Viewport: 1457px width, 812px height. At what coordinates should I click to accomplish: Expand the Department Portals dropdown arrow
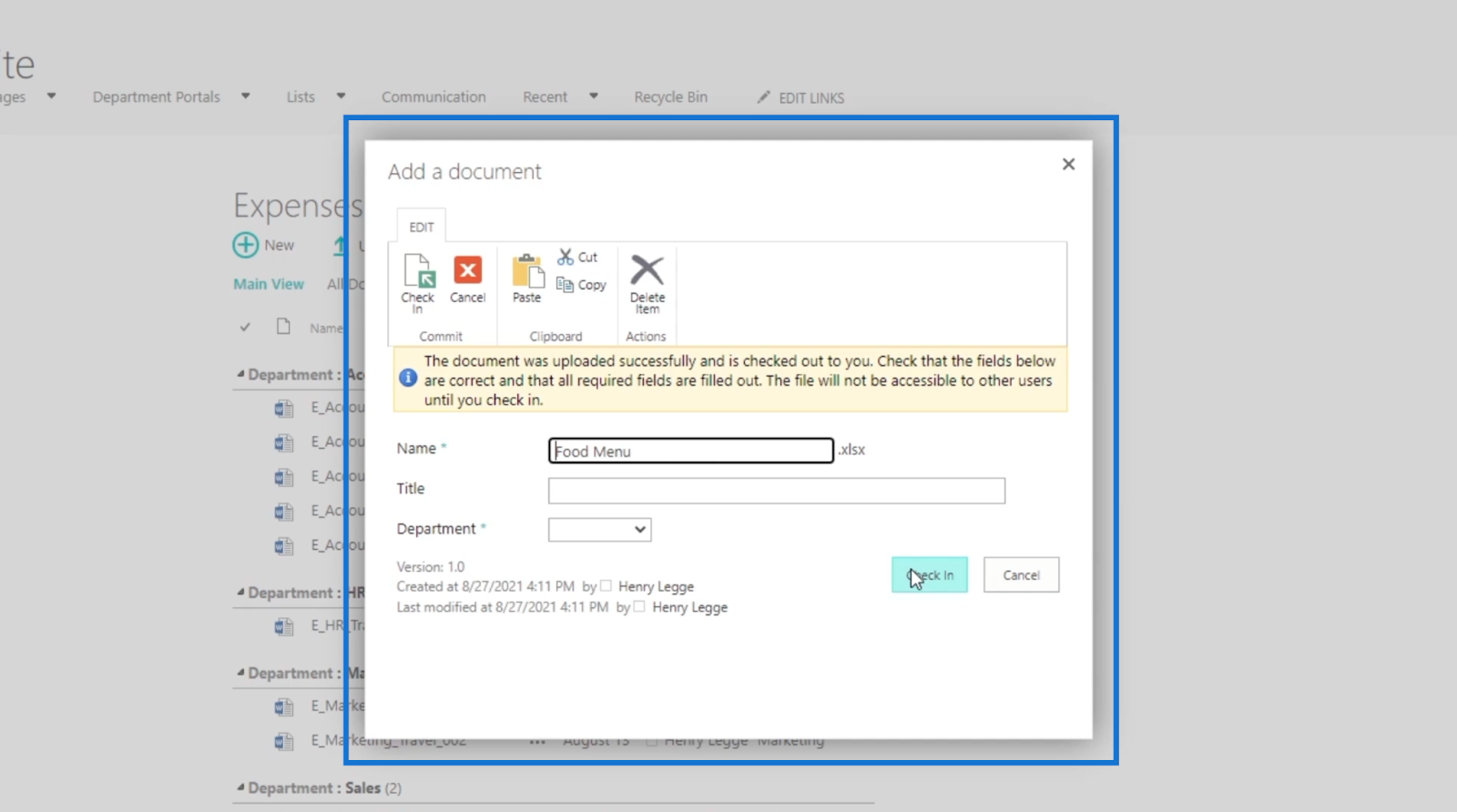[245, 96]
